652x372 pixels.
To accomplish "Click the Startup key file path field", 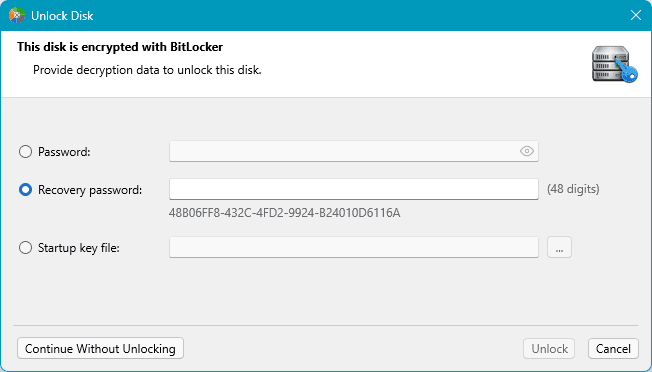I will coord(354,247).
